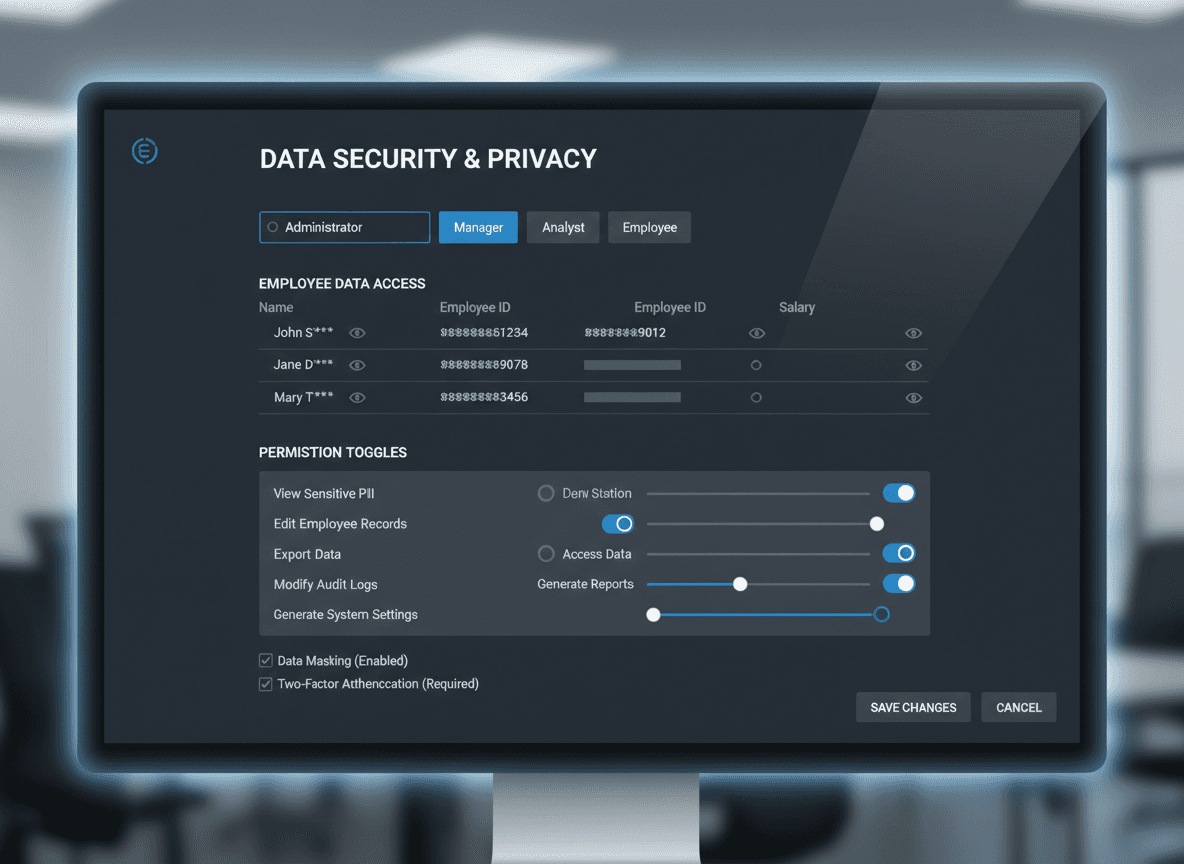Uncheck the Data Masking (Enabled) checkbox
Image resolution: width=1184 pixels, height=864 pixels.
point(266,660)
